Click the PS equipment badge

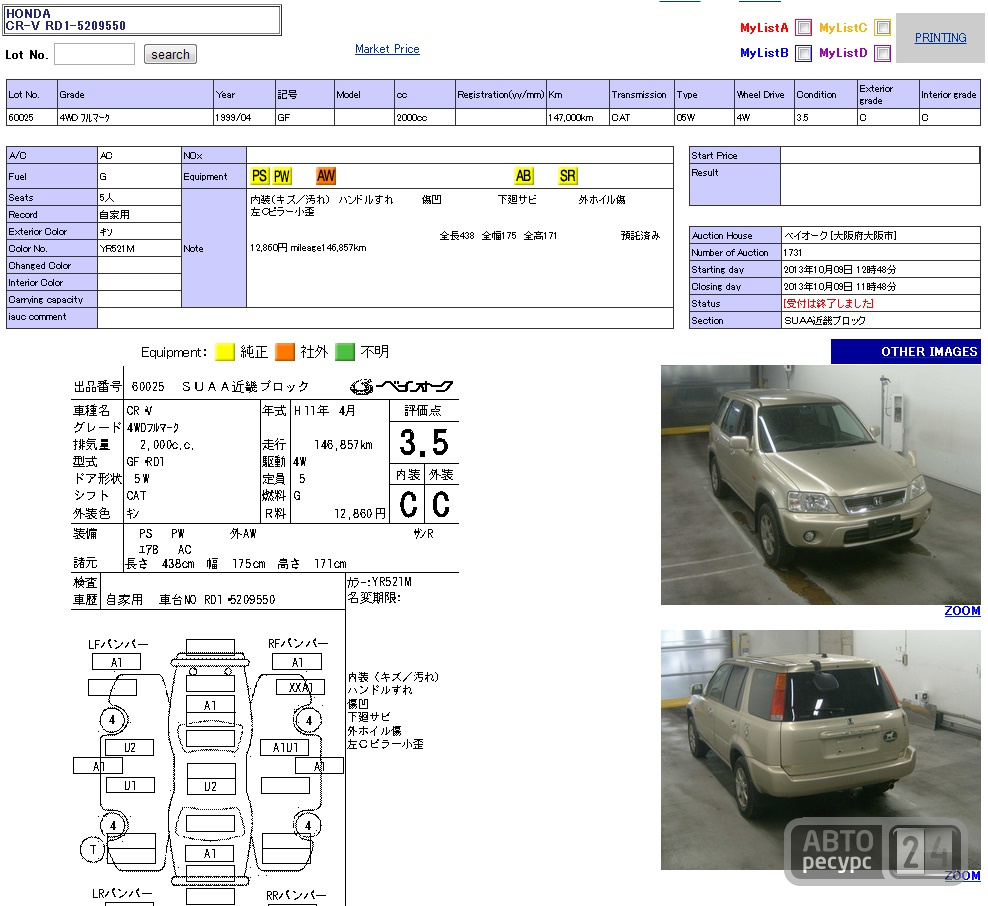[260, 176]
